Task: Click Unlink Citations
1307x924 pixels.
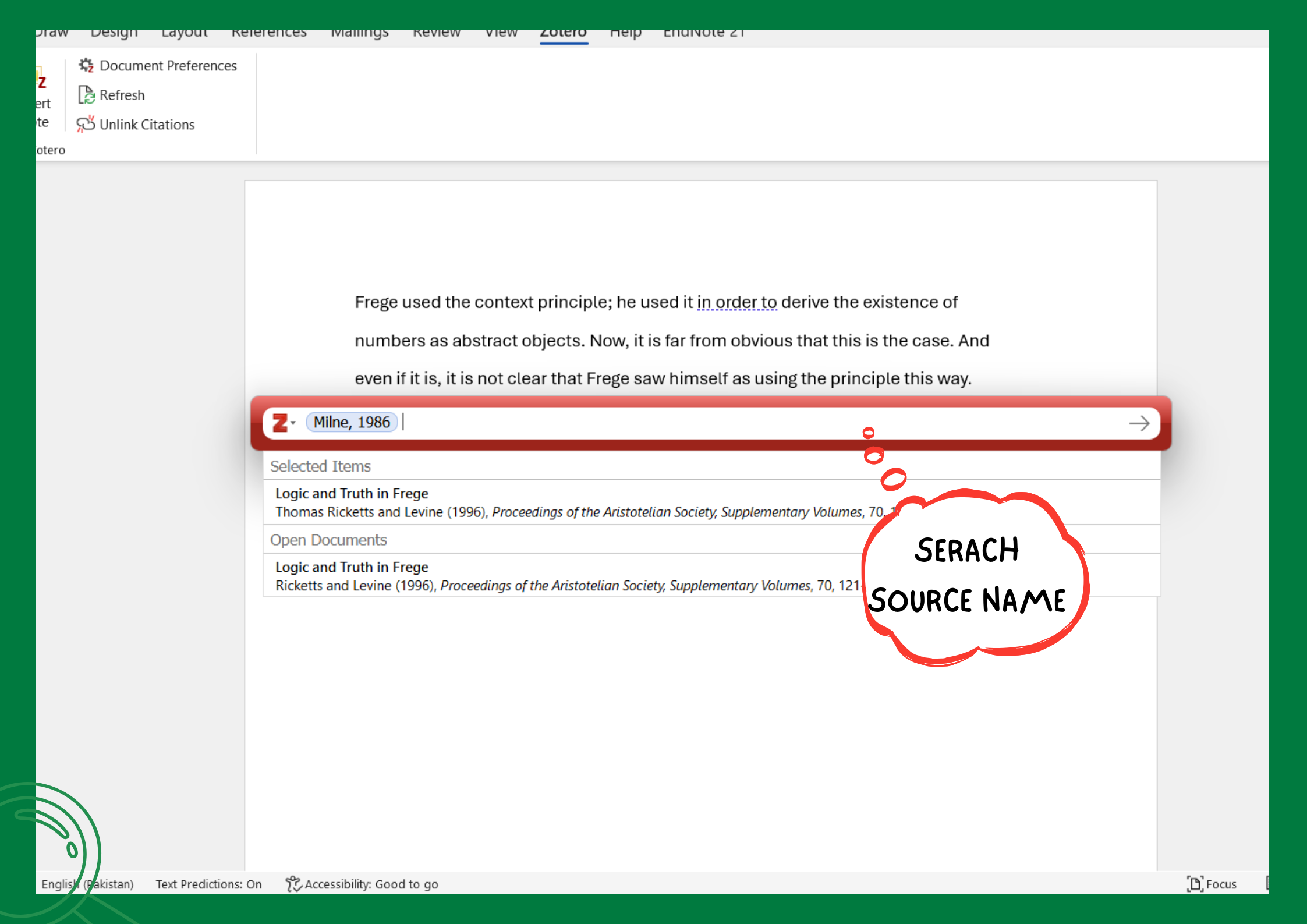Action: click(136, 125)
